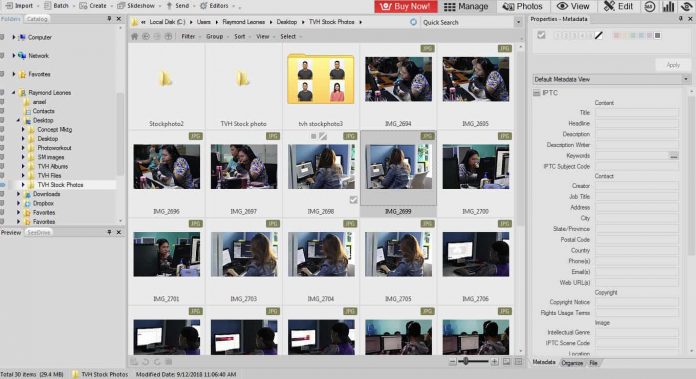Viewport: 696px width, 379px height.
Task: Toggle easy-select checkbox for TVH Files folder
Action: (x=2, y=175)
